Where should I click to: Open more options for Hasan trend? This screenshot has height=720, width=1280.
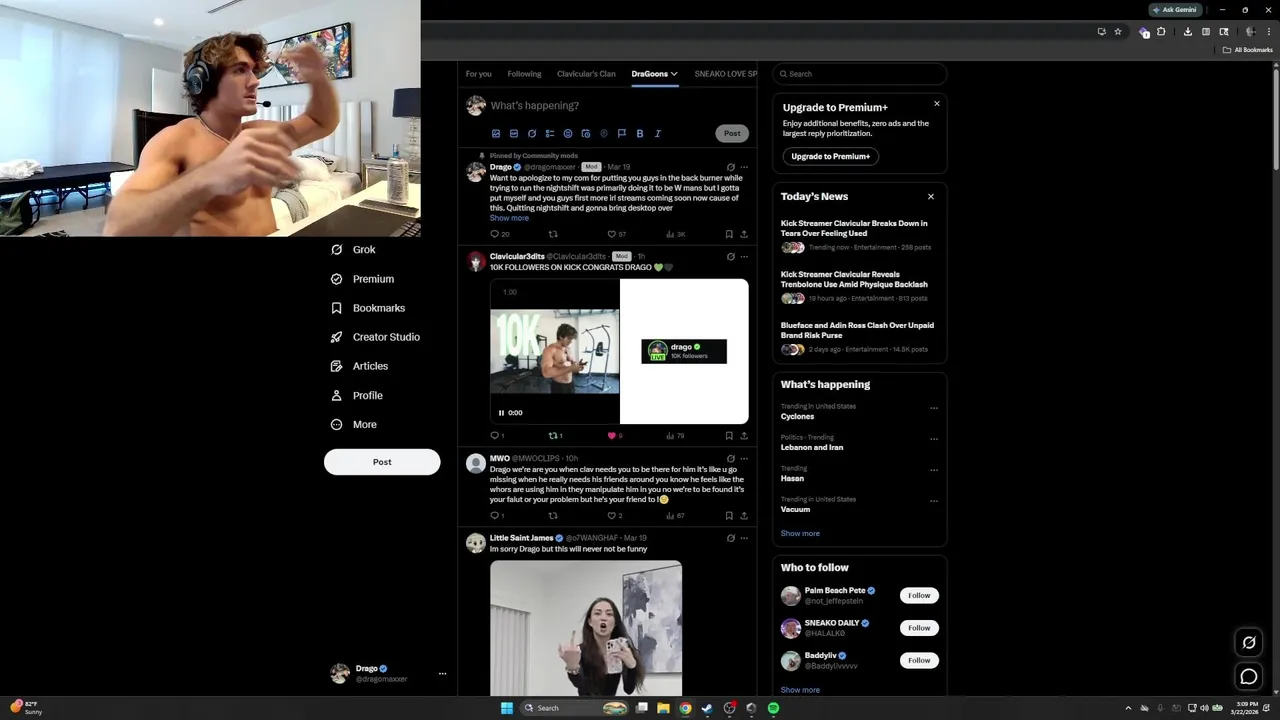pos(934,470)
